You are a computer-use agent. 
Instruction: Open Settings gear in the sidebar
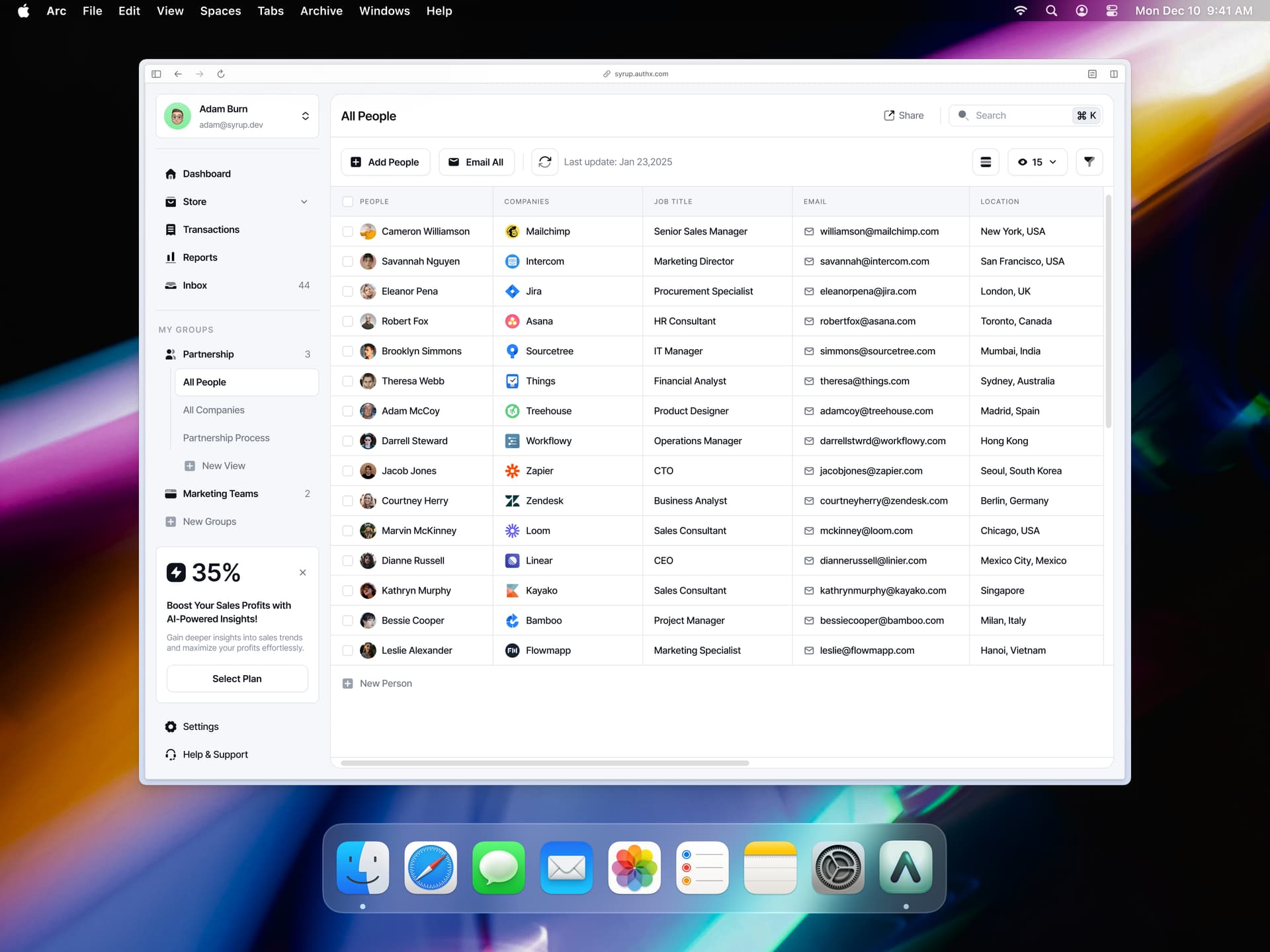point(171,727)
